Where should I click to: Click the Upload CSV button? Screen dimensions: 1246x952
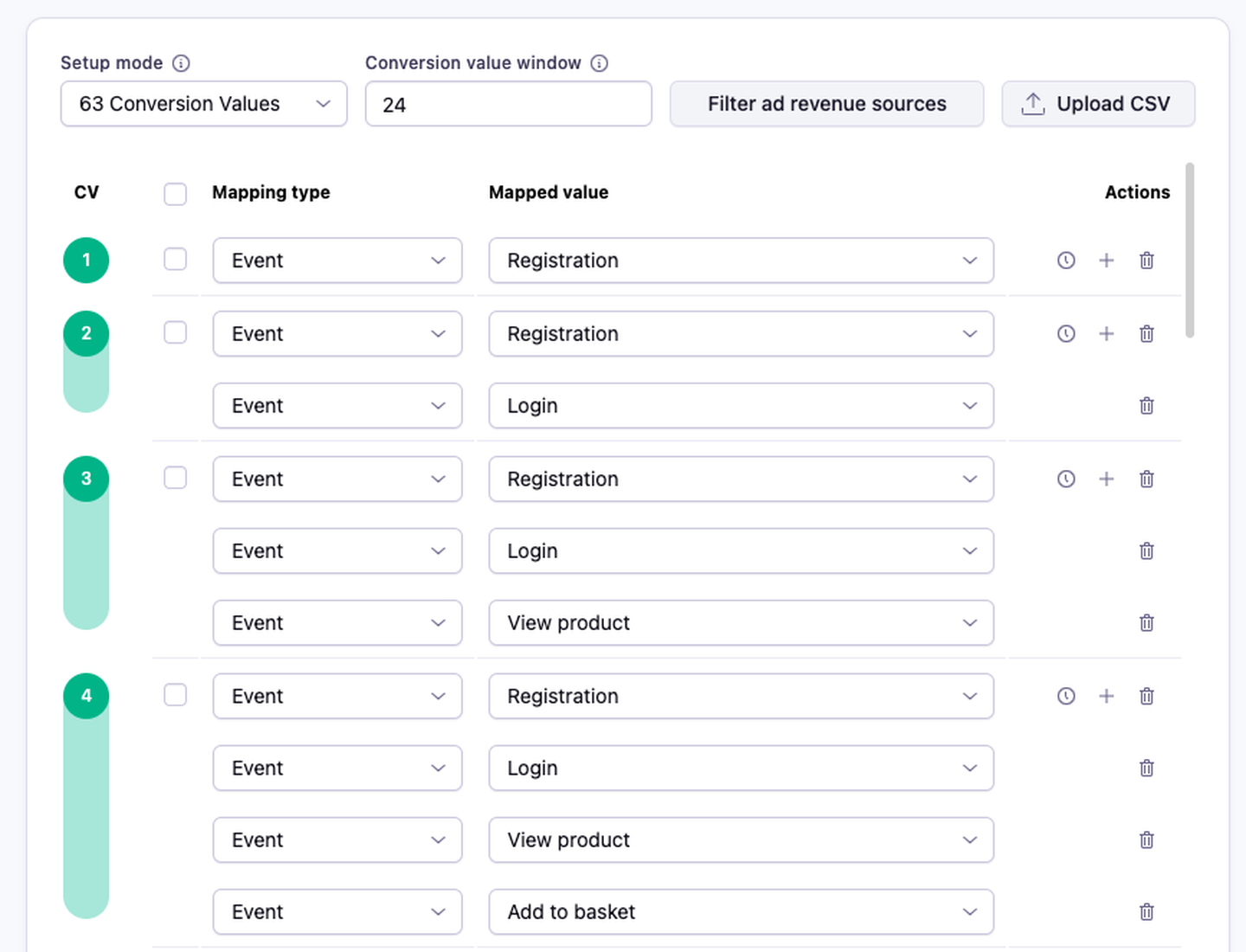coord(1098,104)
